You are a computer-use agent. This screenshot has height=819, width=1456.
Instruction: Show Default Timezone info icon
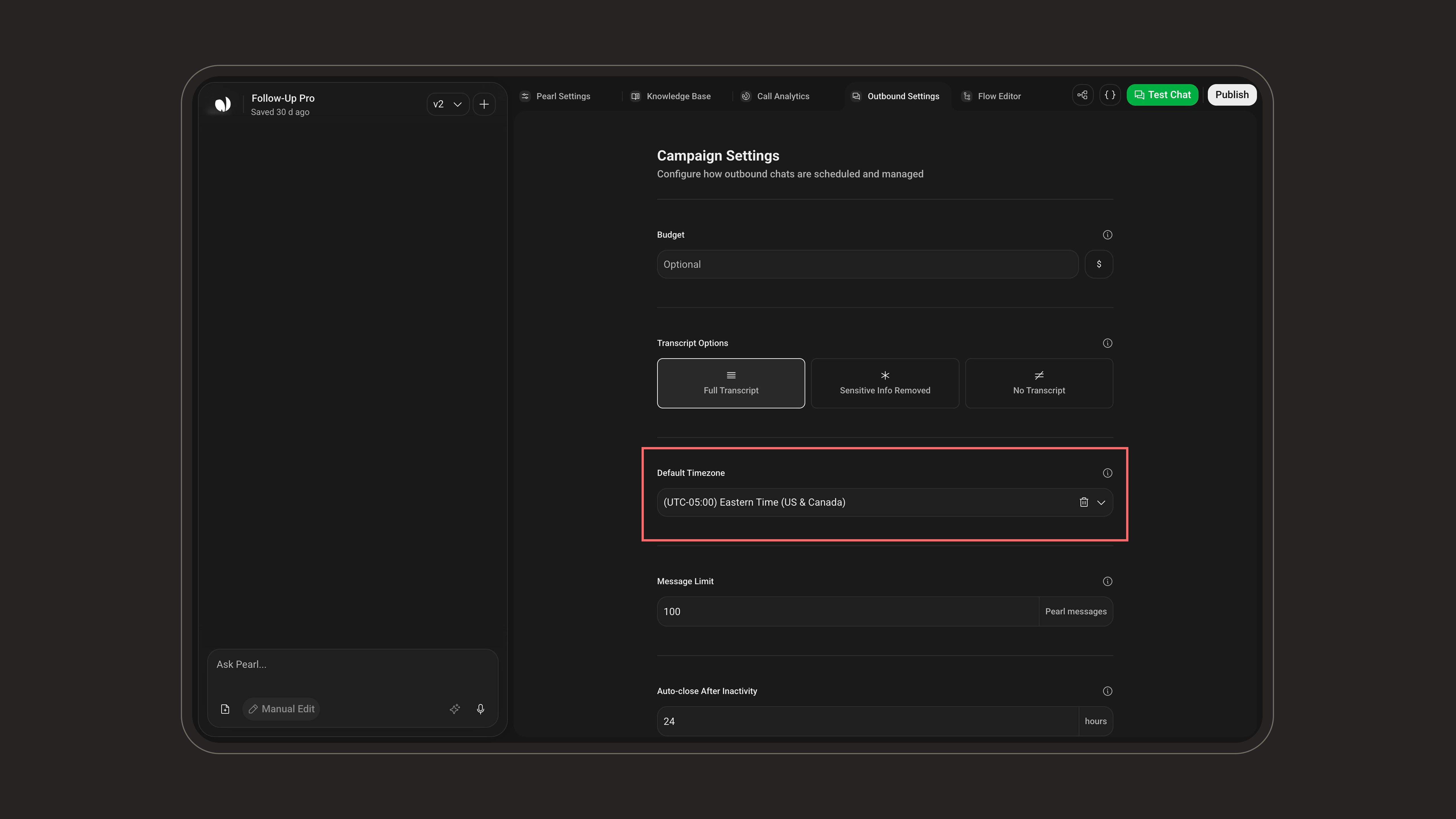pyautogui.click(x=1107, y=473)
